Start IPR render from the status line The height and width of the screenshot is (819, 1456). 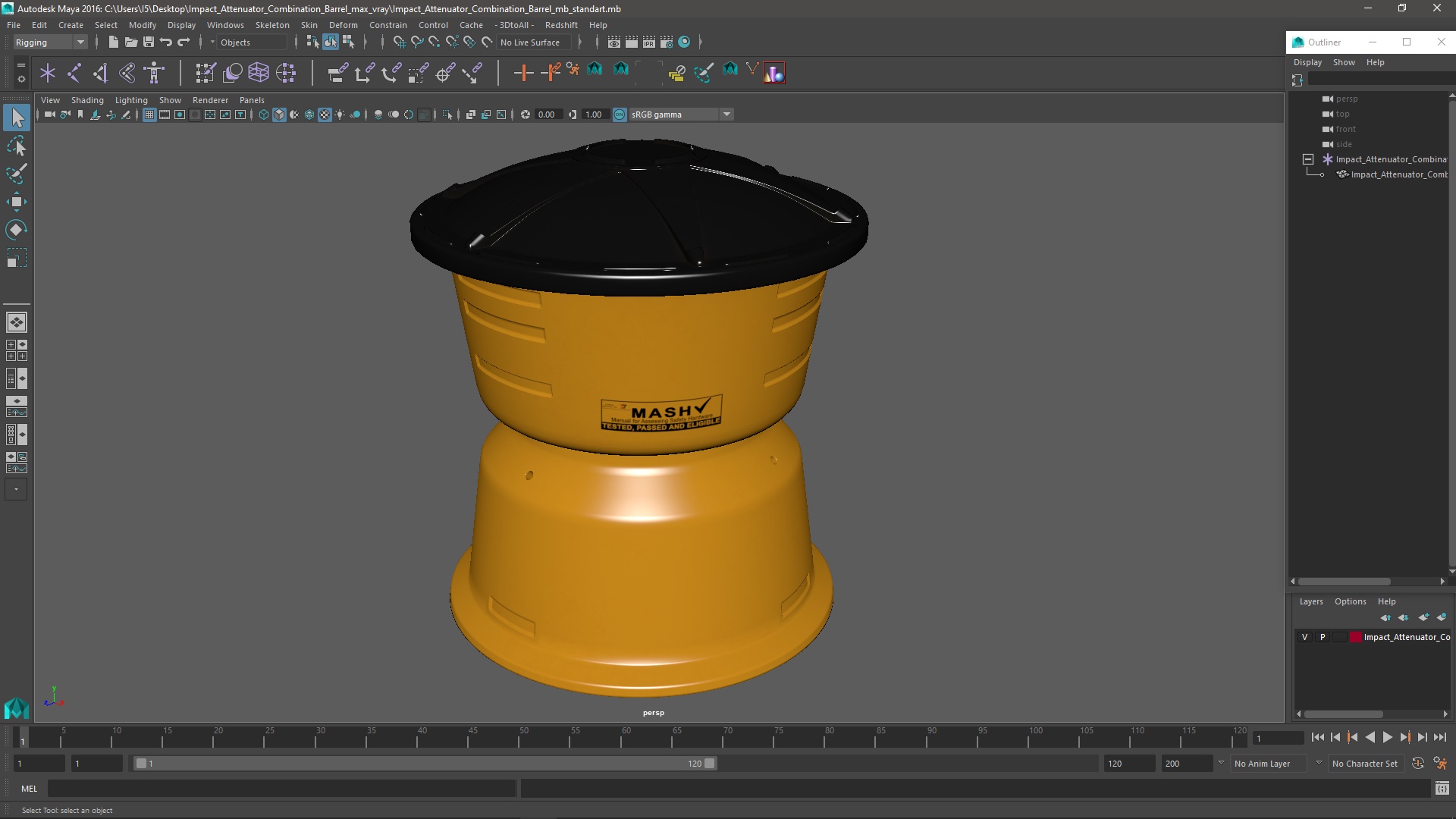[649, 42]
